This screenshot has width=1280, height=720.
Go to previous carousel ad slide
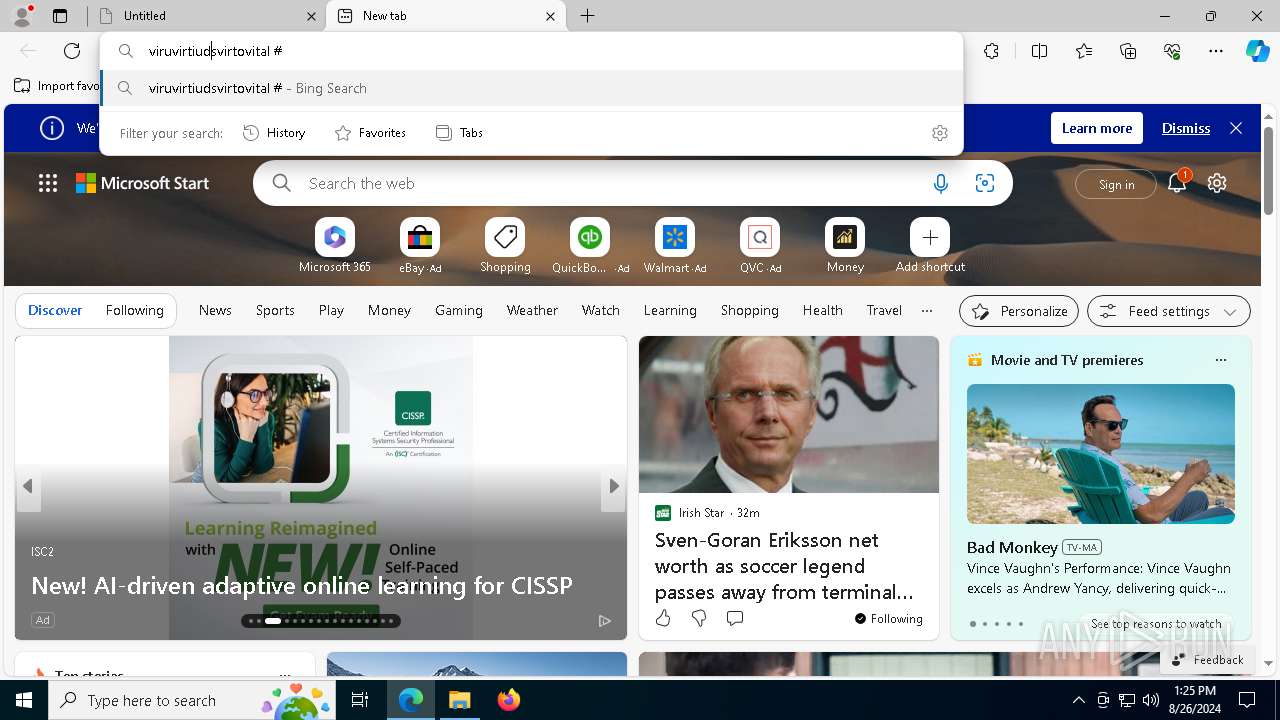pos(28,486)
